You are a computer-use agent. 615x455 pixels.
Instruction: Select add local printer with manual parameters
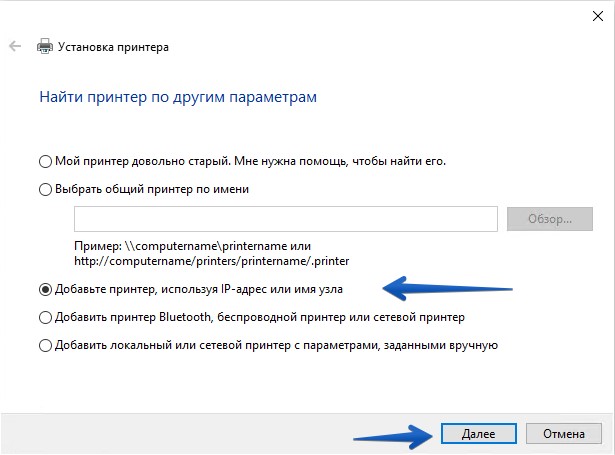44,345
